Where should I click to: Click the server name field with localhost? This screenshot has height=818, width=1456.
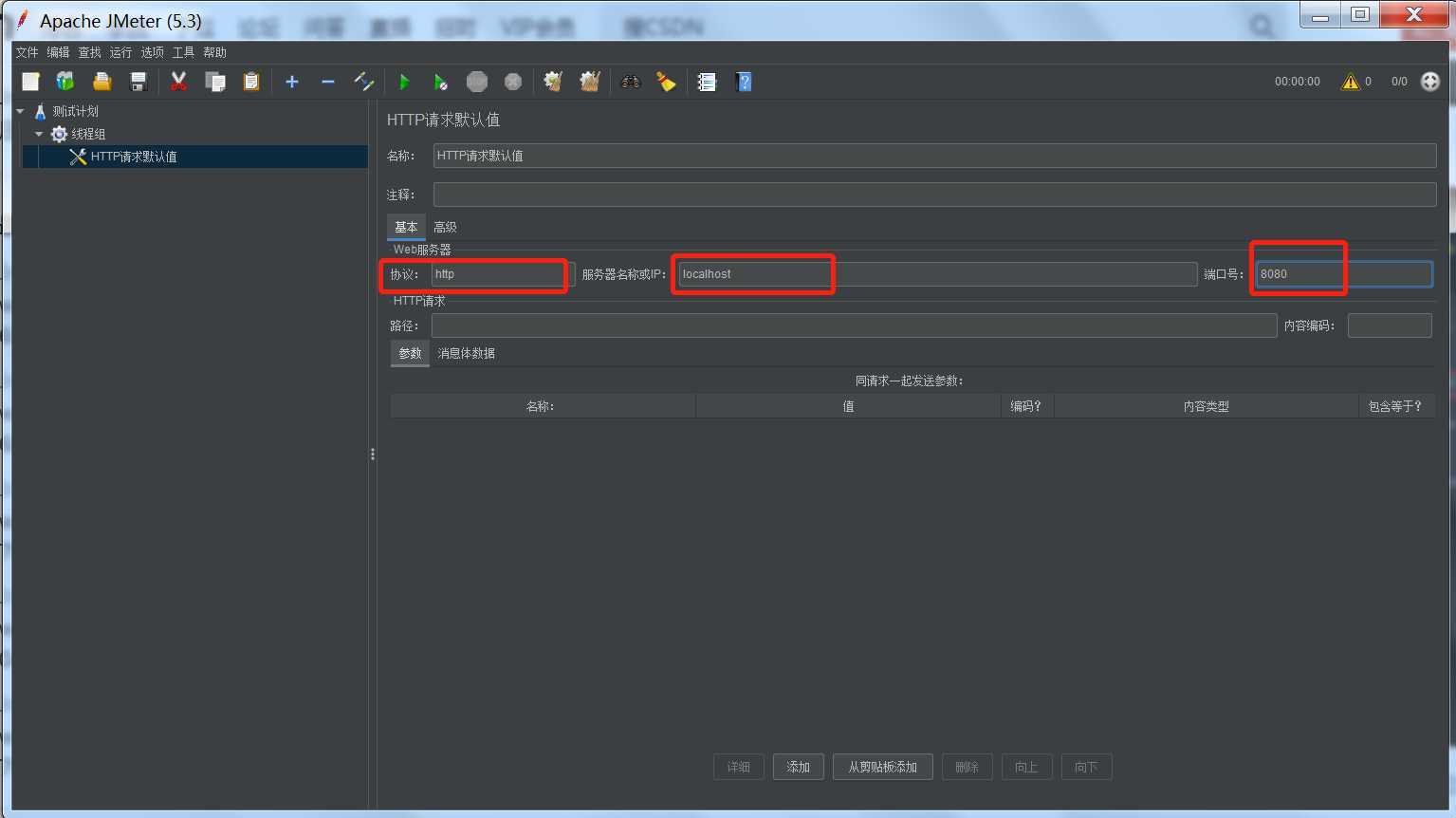click(937, 274)
